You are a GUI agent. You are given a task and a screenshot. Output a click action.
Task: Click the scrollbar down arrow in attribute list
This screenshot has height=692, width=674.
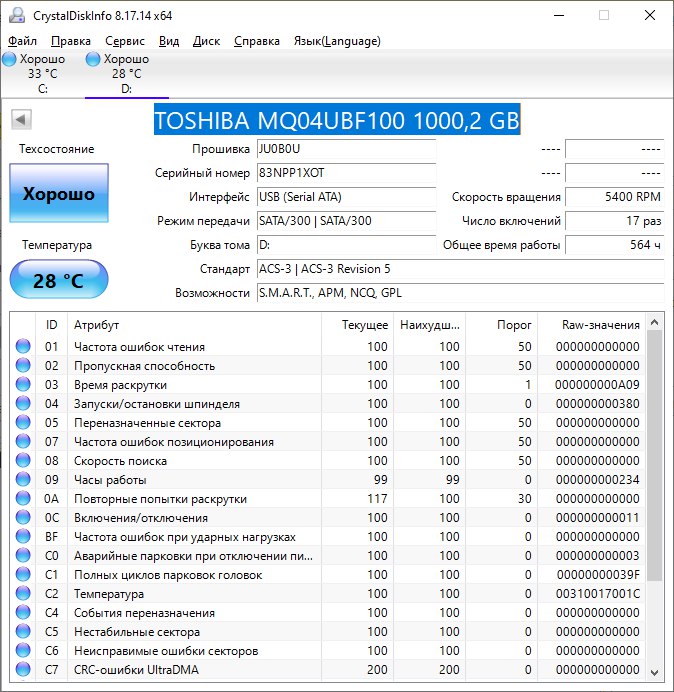tap(655, 672)
